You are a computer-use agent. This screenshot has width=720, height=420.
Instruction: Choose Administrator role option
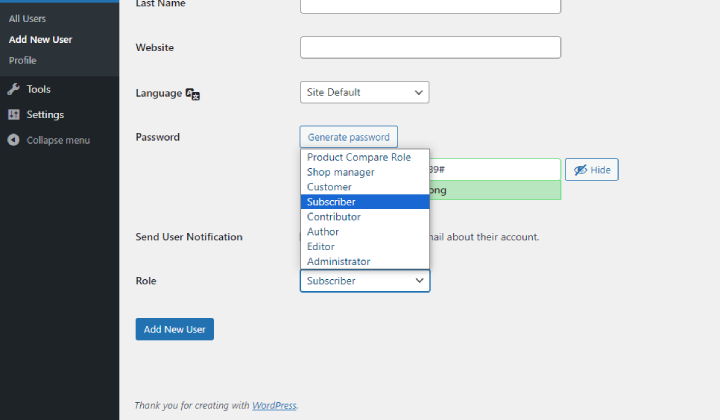(339, 262)
